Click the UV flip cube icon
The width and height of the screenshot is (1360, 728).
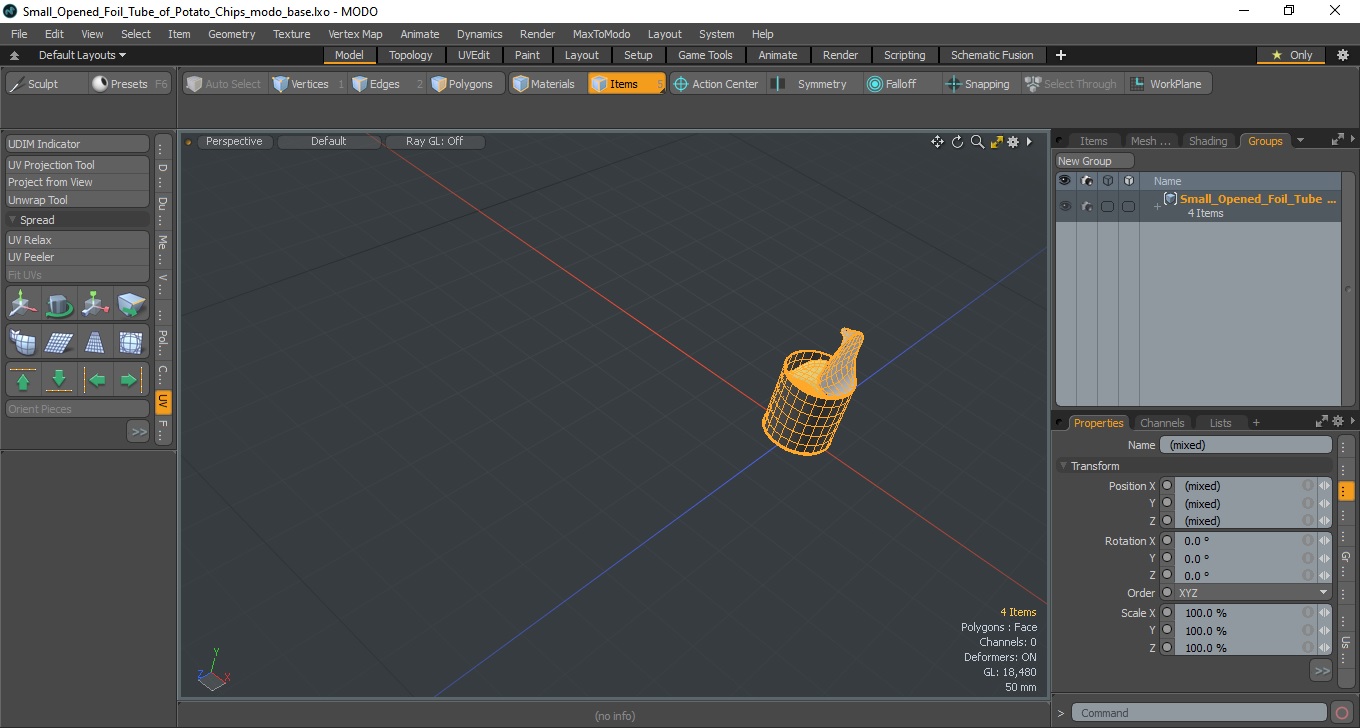[x=131, y=304]
